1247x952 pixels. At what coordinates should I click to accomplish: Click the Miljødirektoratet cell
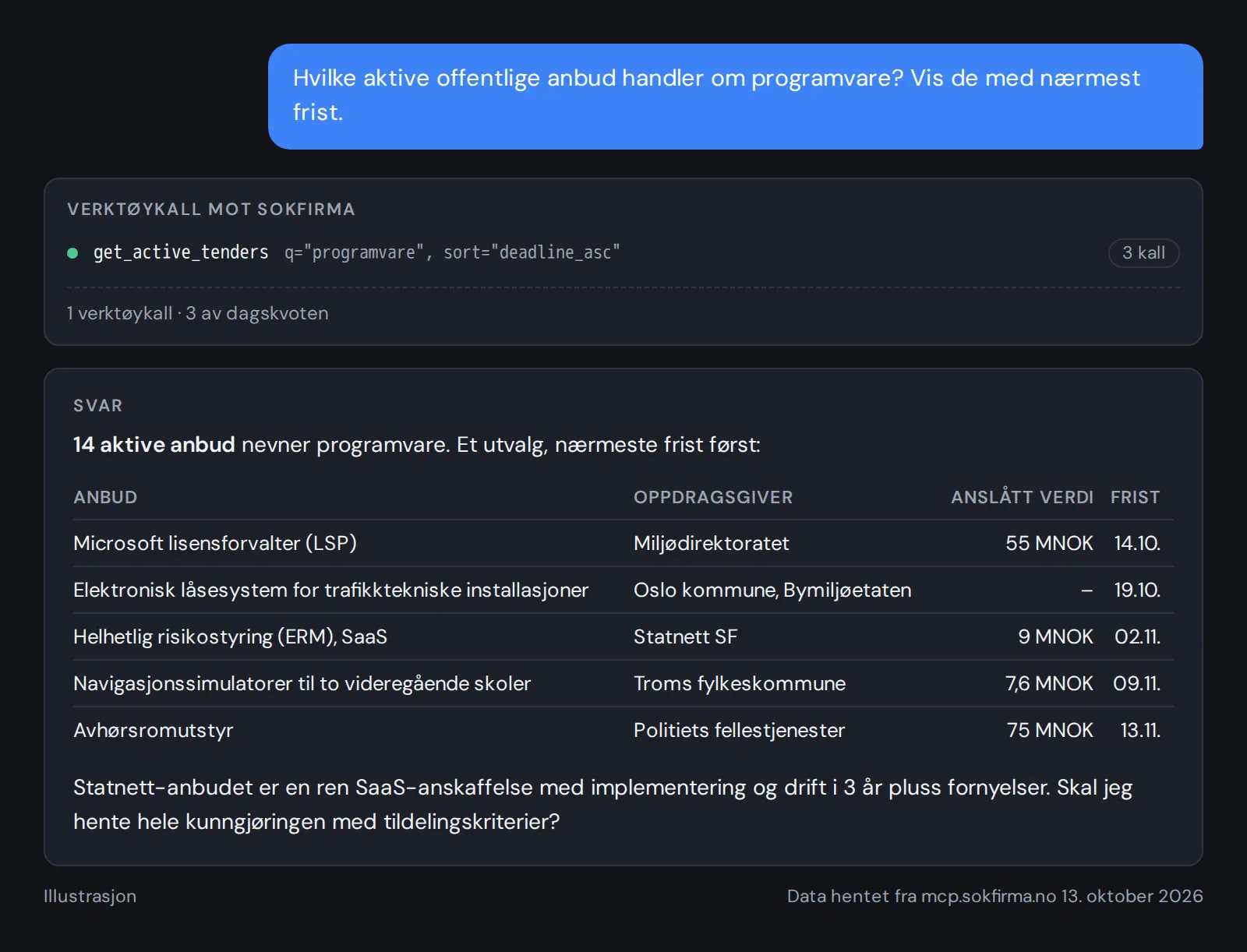pos(711,543)
